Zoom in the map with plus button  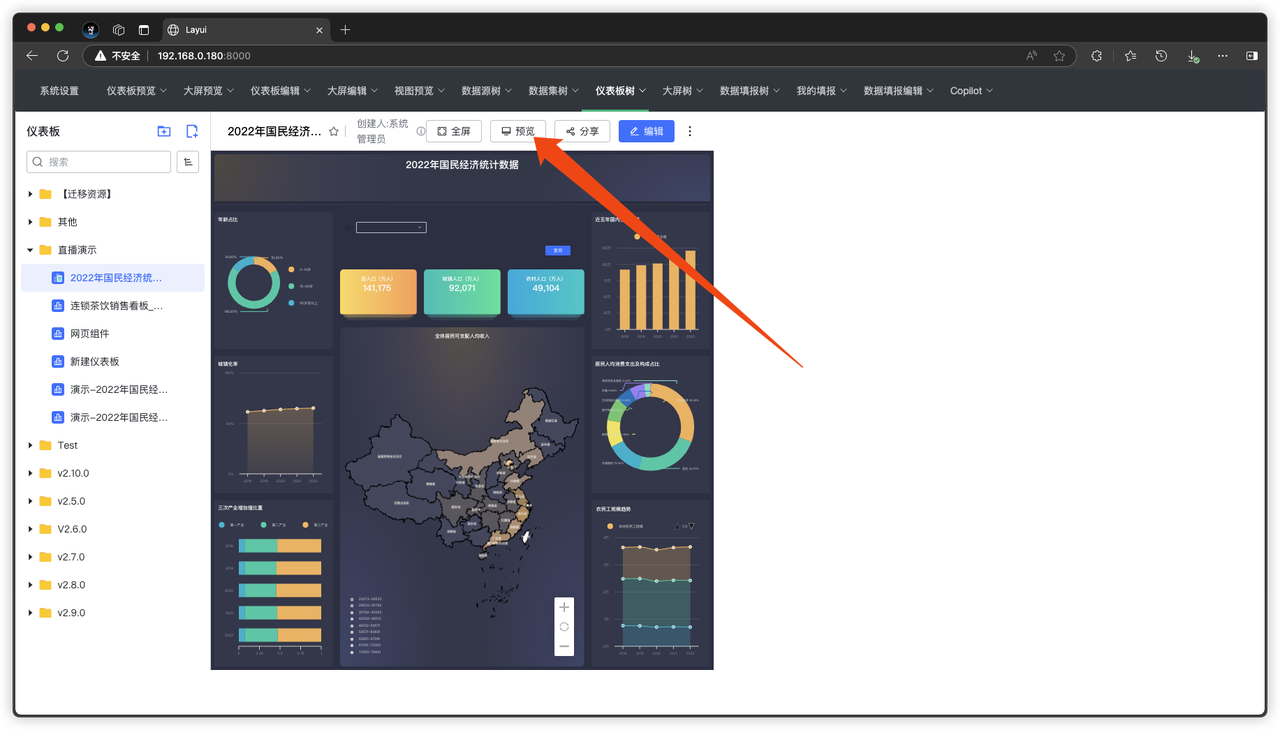tap(564, 607)
